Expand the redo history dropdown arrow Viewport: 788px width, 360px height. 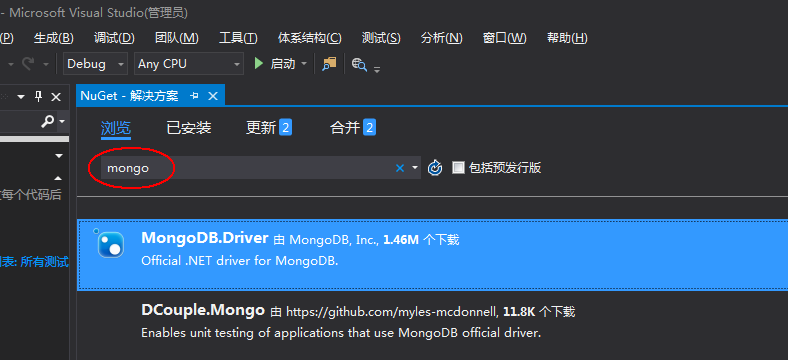pyautogui.click(x=46, y=64)
